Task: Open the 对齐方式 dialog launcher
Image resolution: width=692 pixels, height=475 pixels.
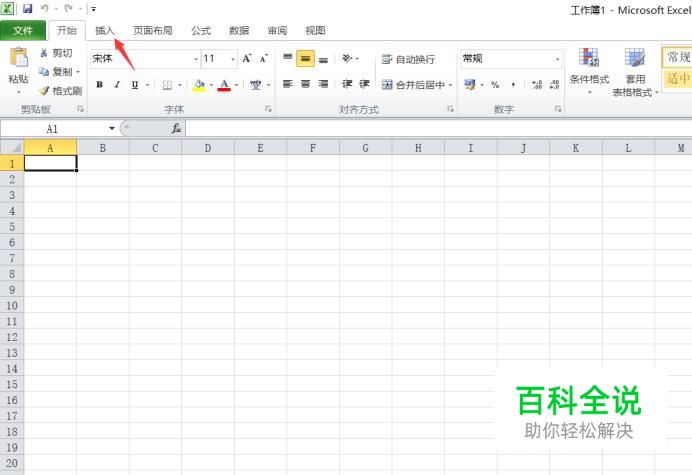Action: [450, 109]
